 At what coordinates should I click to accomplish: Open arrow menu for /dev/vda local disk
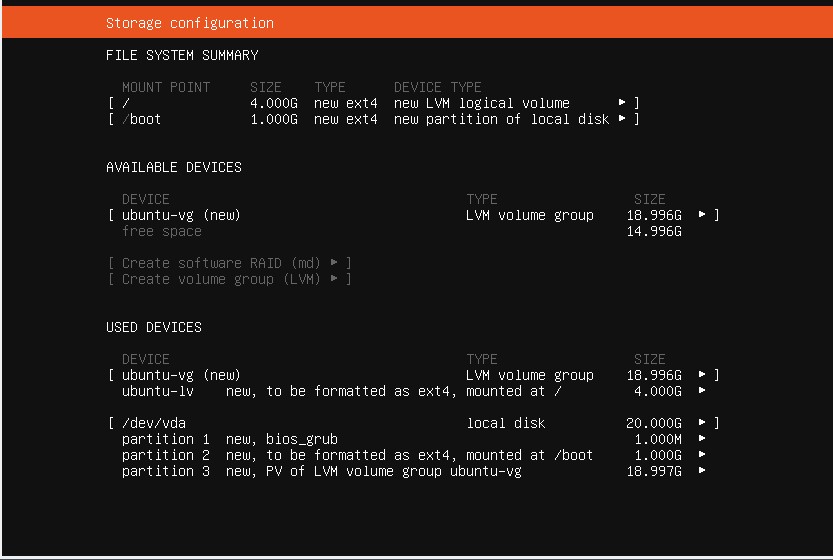702,423
